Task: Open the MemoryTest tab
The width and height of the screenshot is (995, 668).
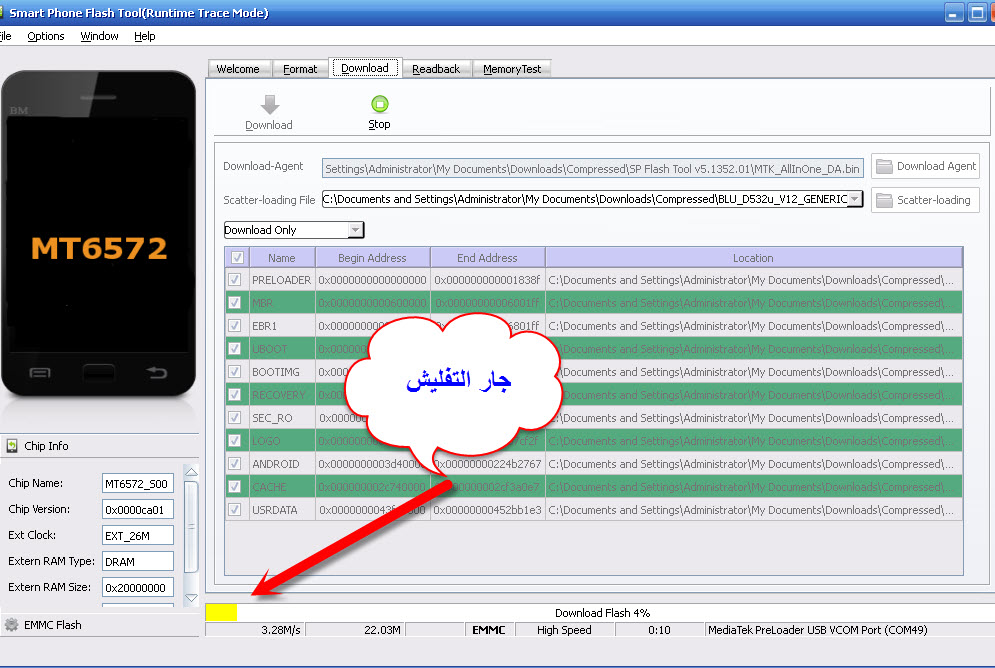Action: pos(512,69)
